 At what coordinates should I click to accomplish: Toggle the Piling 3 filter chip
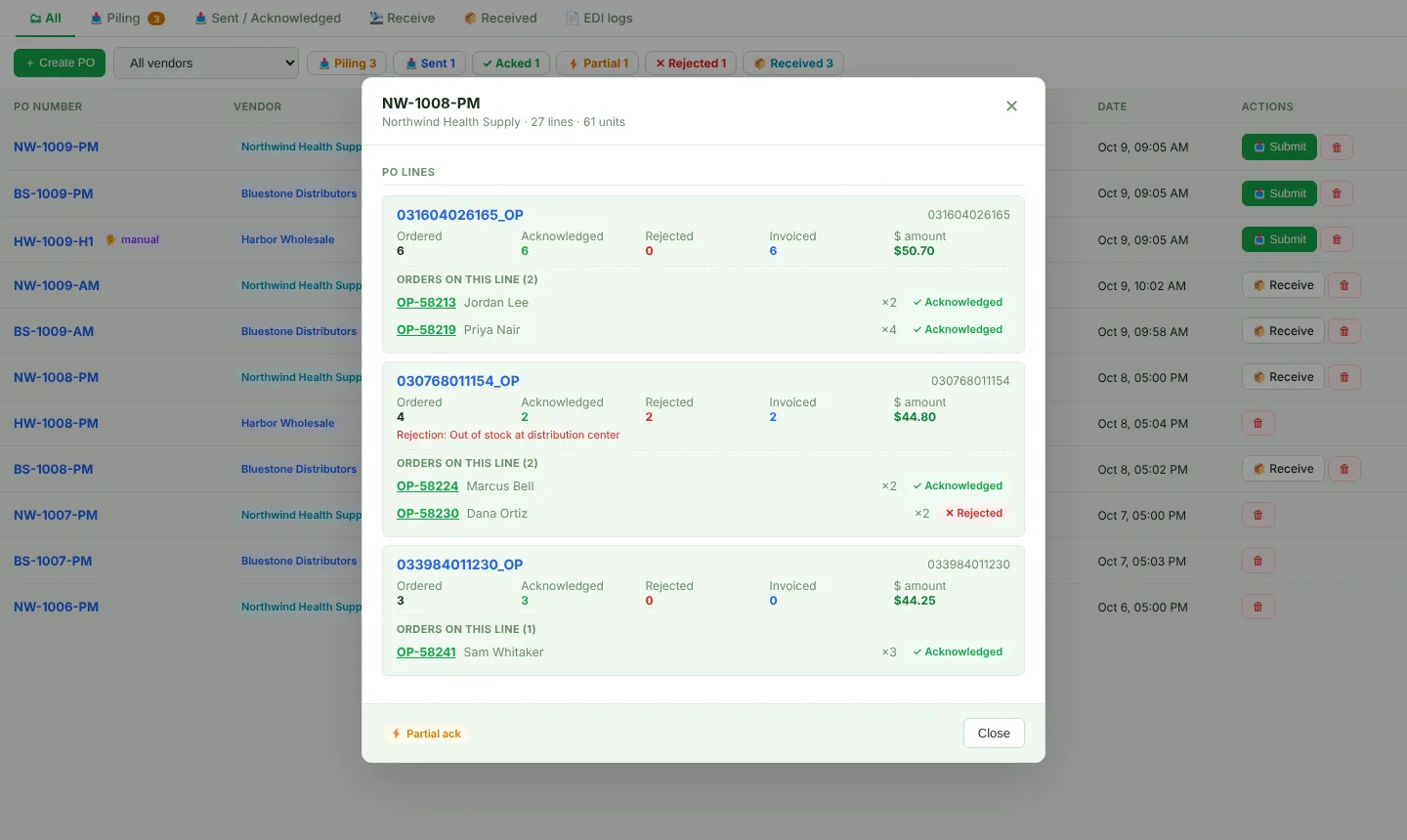(347, 63)
